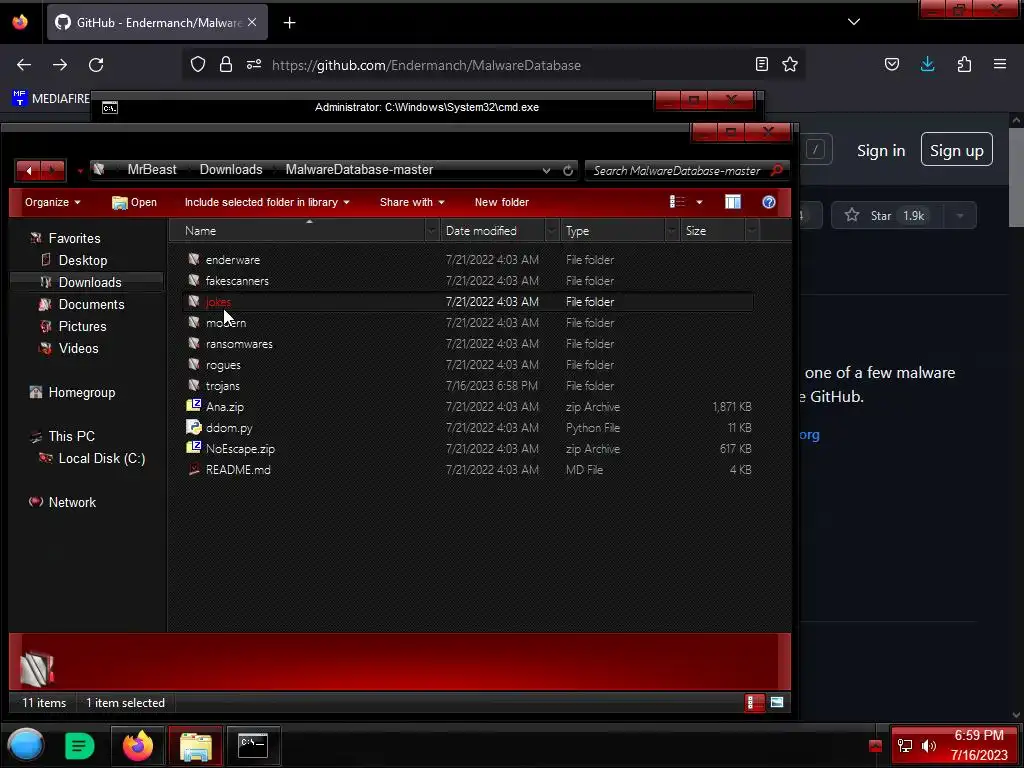Select Documents in the navigation pane
Viewport: 1024px width, 768px height.
[x=91, y=304]
